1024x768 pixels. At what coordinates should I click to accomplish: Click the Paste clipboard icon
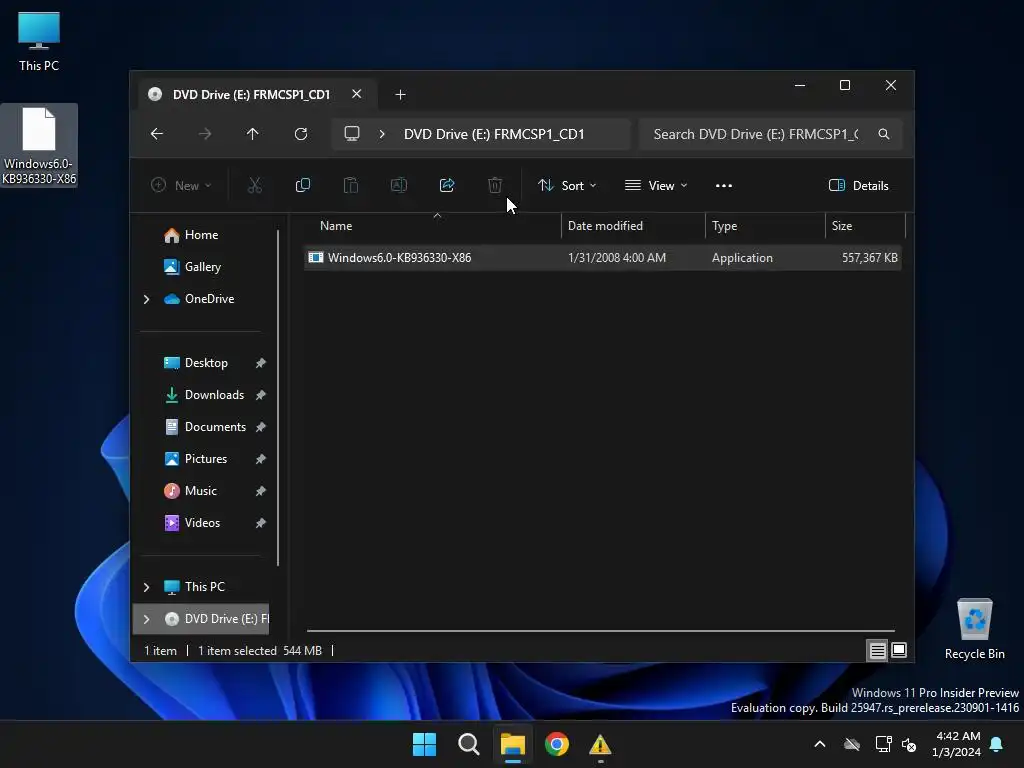(x=351, y=185)
